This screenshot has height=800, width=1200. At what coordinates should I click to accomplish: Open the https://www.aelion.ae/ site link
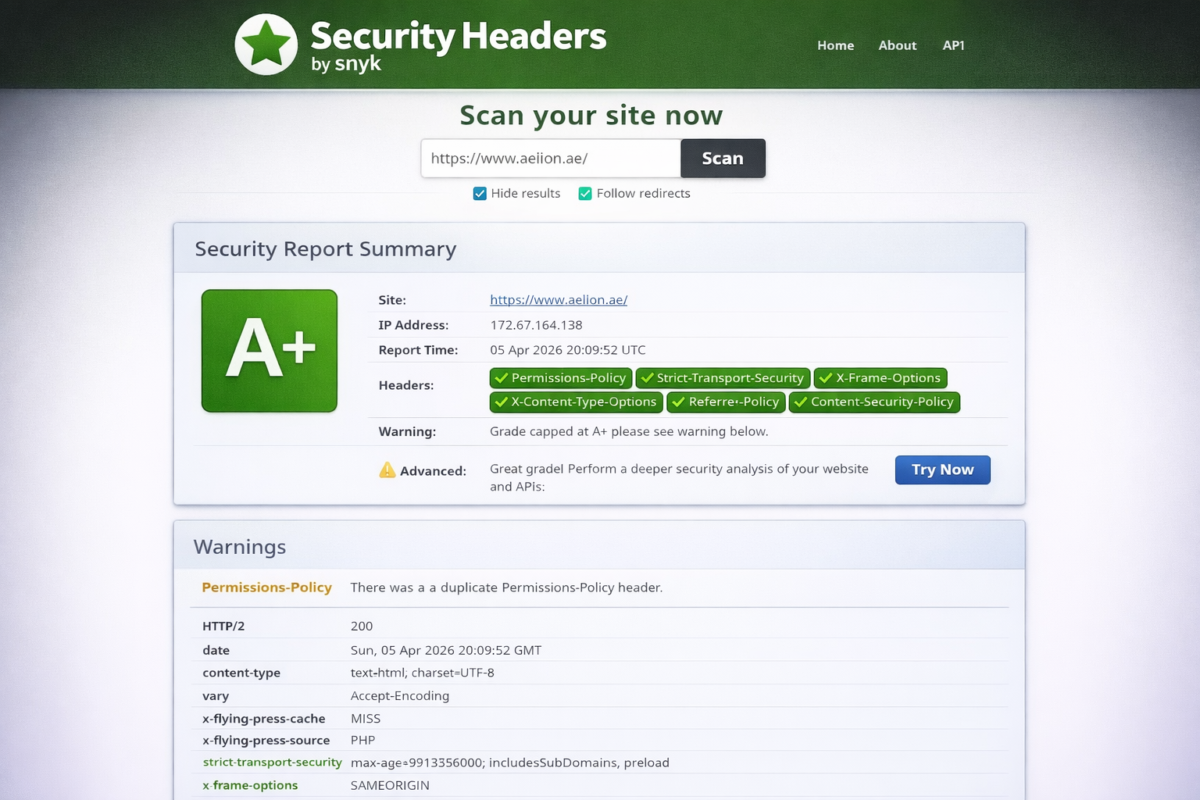(559, 299)
